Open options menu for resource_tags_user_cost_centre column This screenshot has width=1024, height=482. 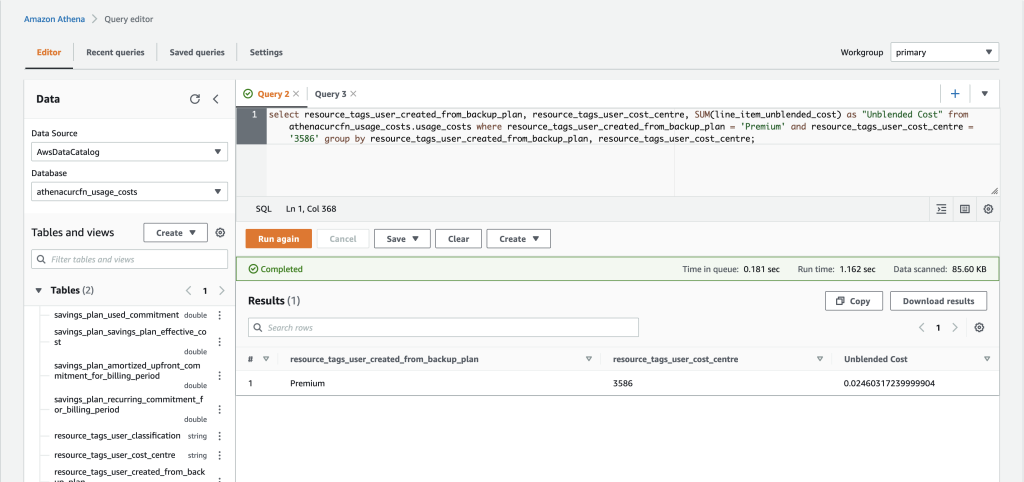(x=219, y=455)
